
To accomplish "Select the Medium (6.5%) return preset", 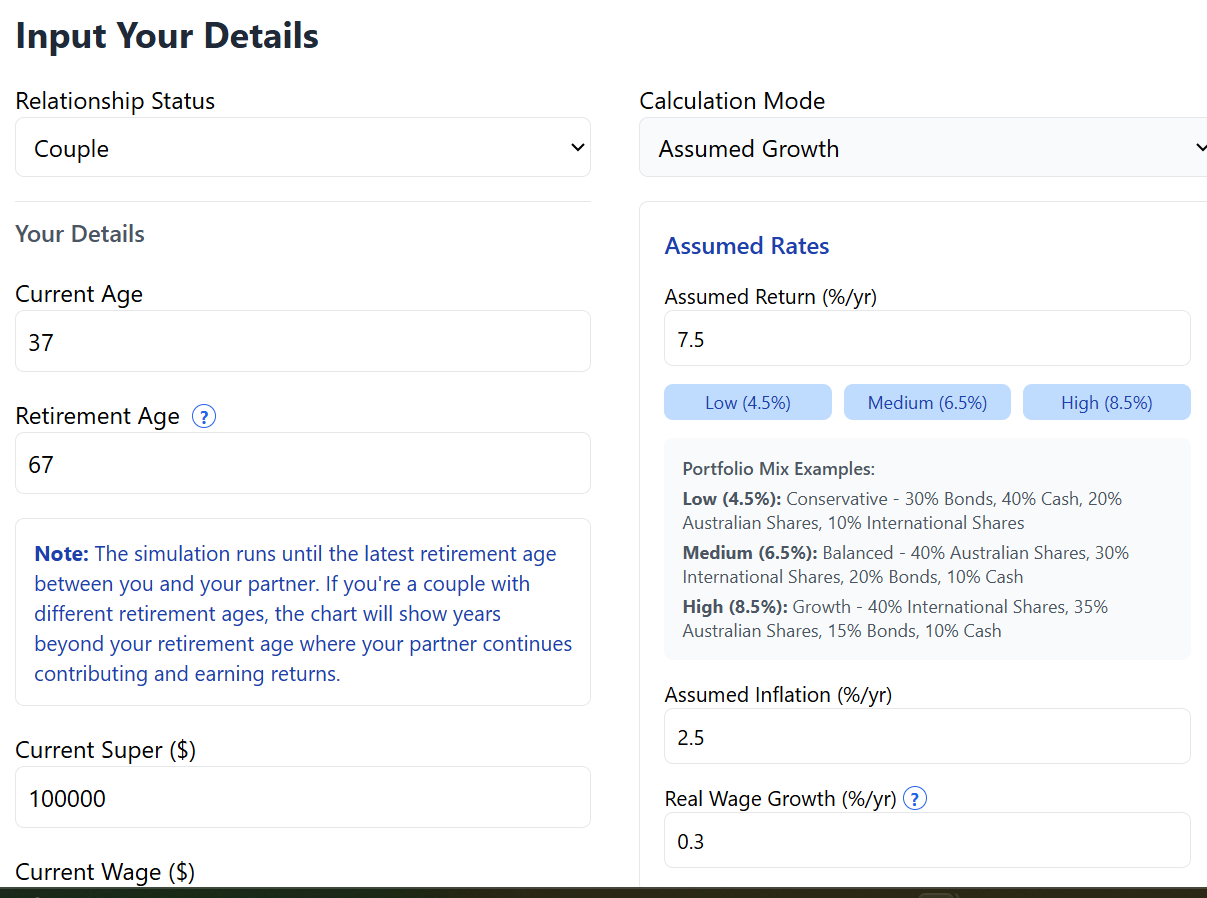I will 927,401.
